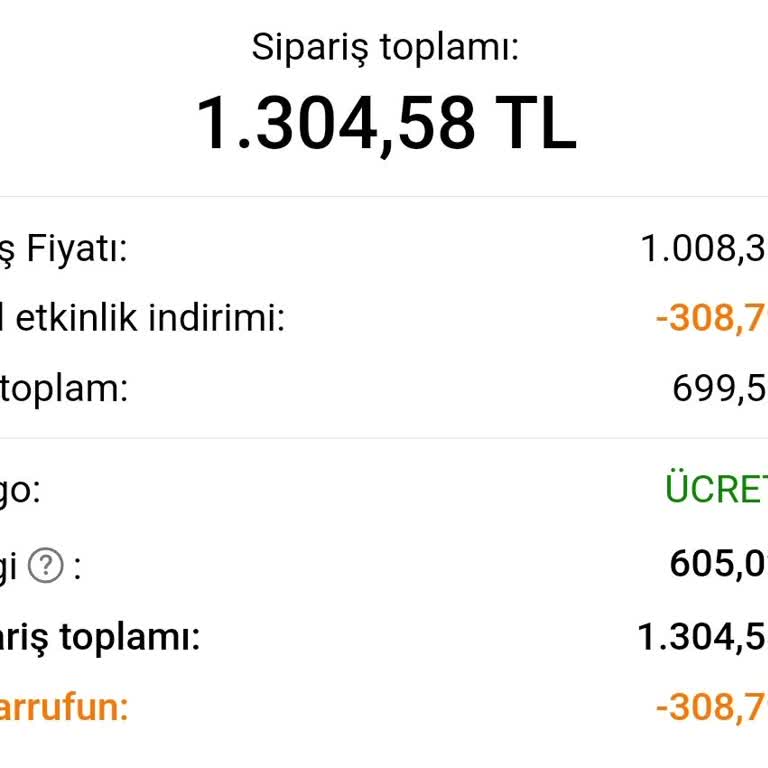Image resolution: width=768 pixels, height=768 pixels.
Task: Click the question mark help icon beside Vergi
Action: (46, 567)
